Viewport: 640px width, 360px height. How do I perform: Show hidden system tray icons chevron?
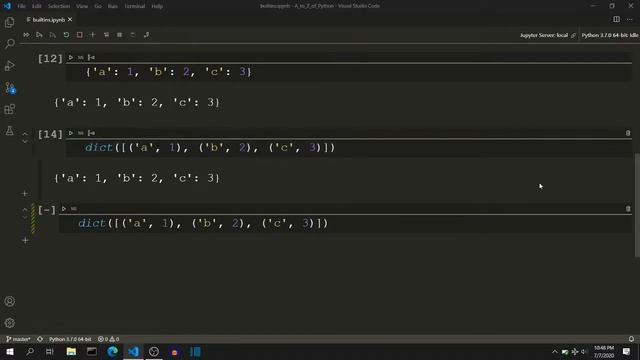(554, 352)
